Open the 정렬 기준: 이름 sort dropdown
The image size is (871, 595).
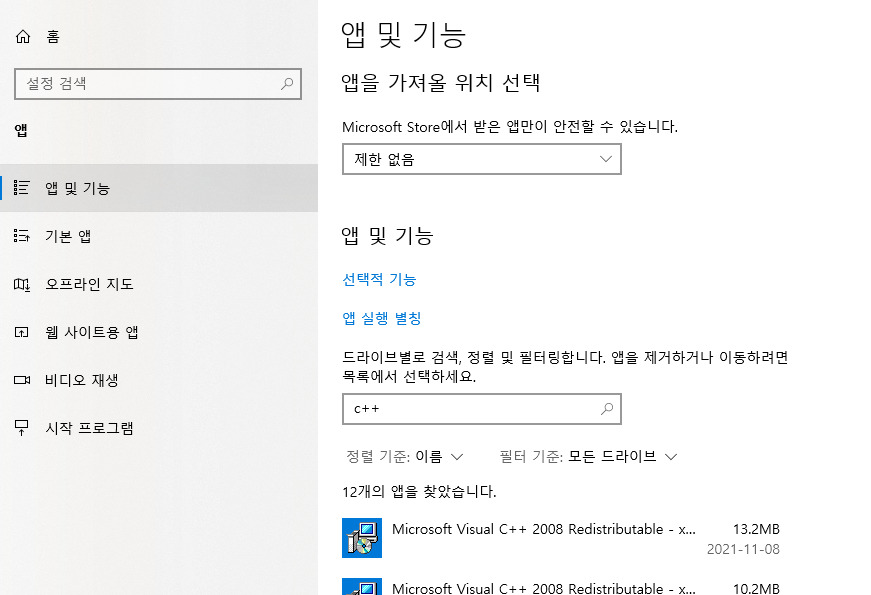point(404,457)
